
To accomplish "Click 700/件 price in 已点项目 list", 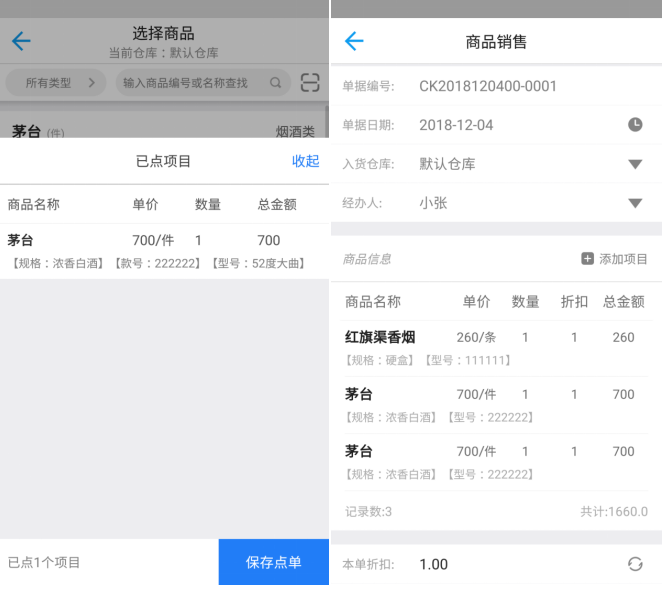I will click(x=153, y=240).
